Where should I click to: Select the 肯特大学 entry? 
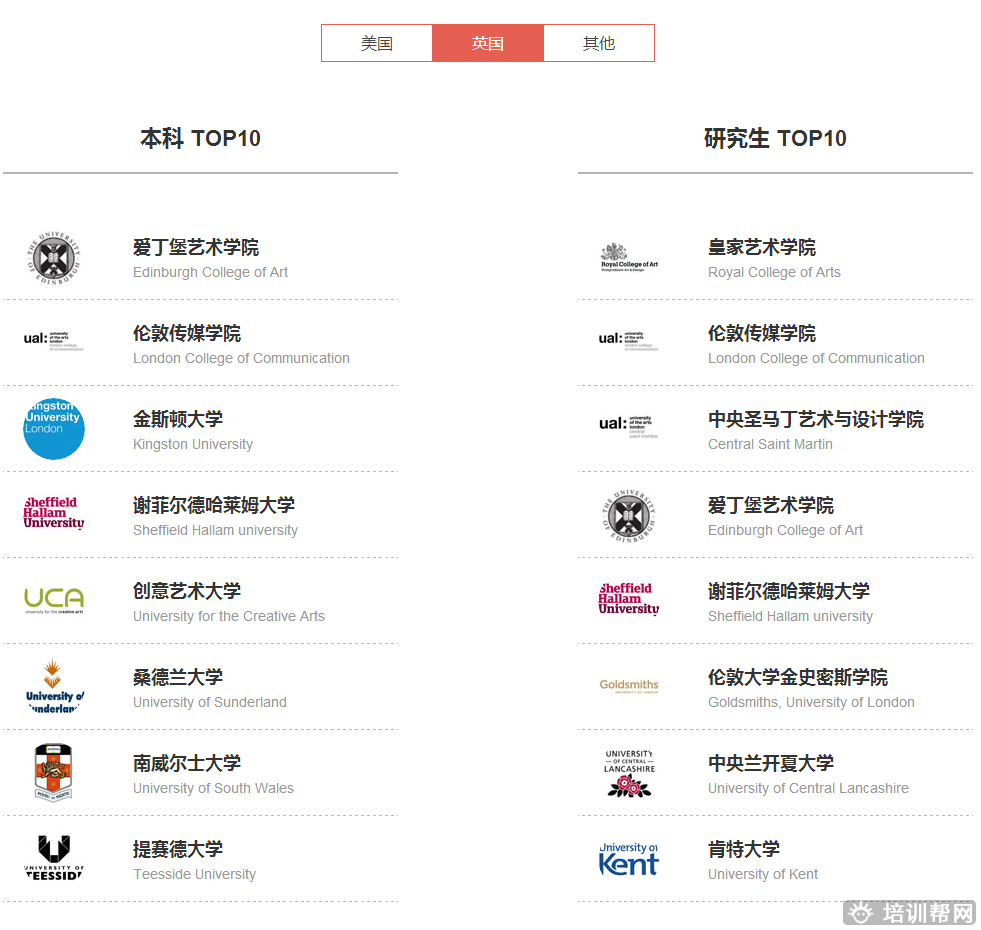pyautogui.click(x=744, y=849)
